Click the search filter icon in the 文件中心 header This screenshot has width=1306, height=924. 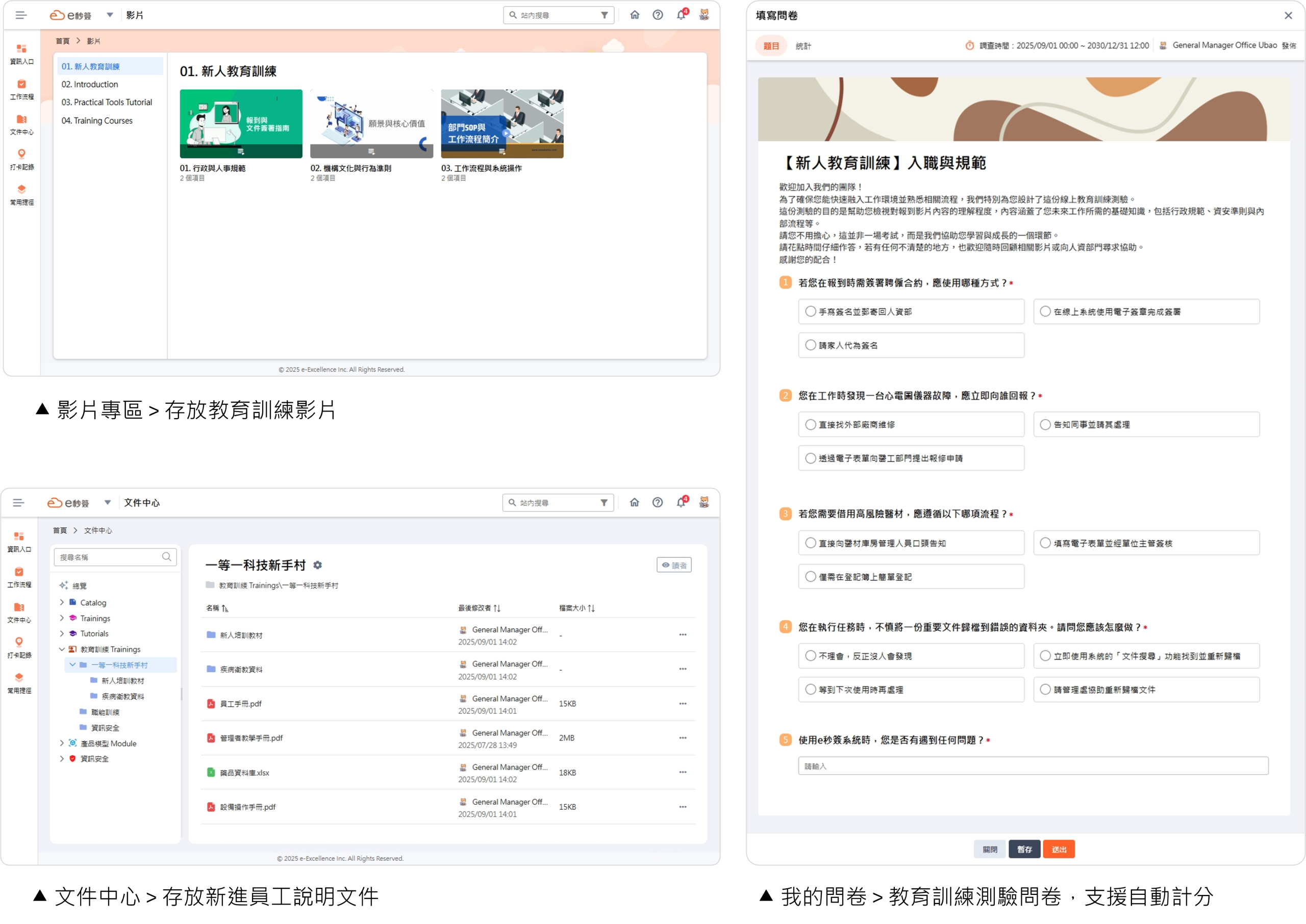pyautogui.click(x=604, y=502)
